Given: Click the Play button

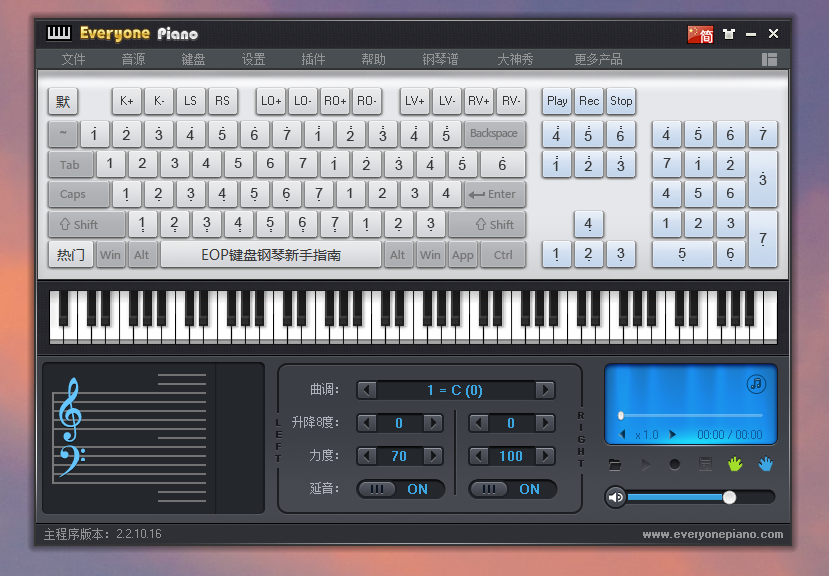Looking at the screenshot, I should tap(557, 101).
